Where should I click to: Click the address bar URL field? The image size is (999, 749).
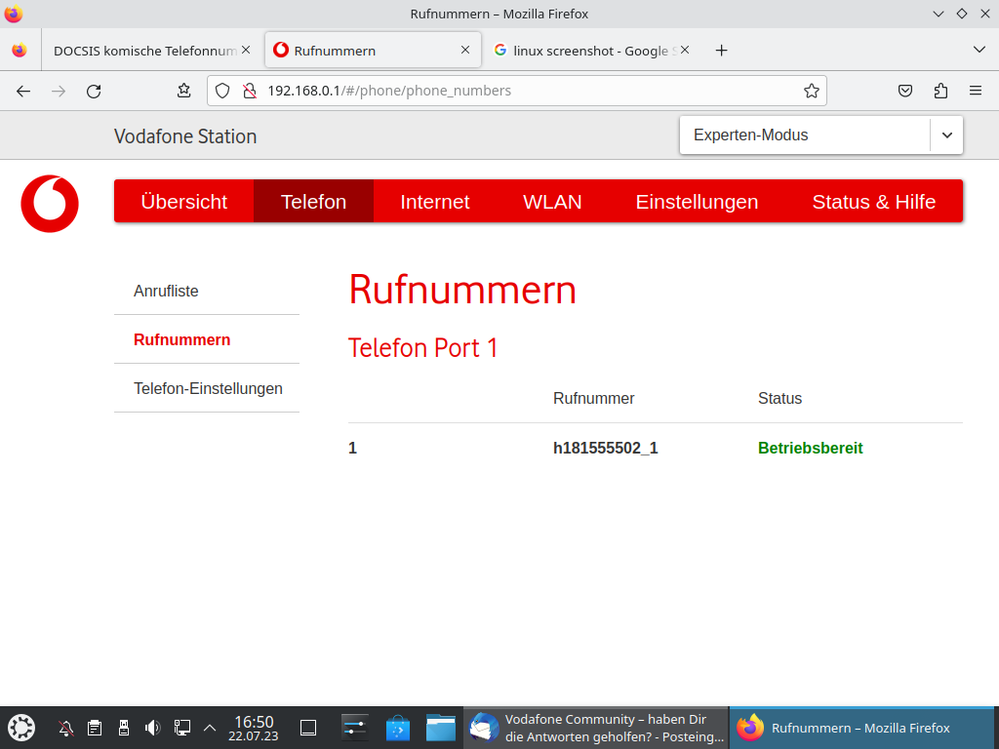(516, 91)
